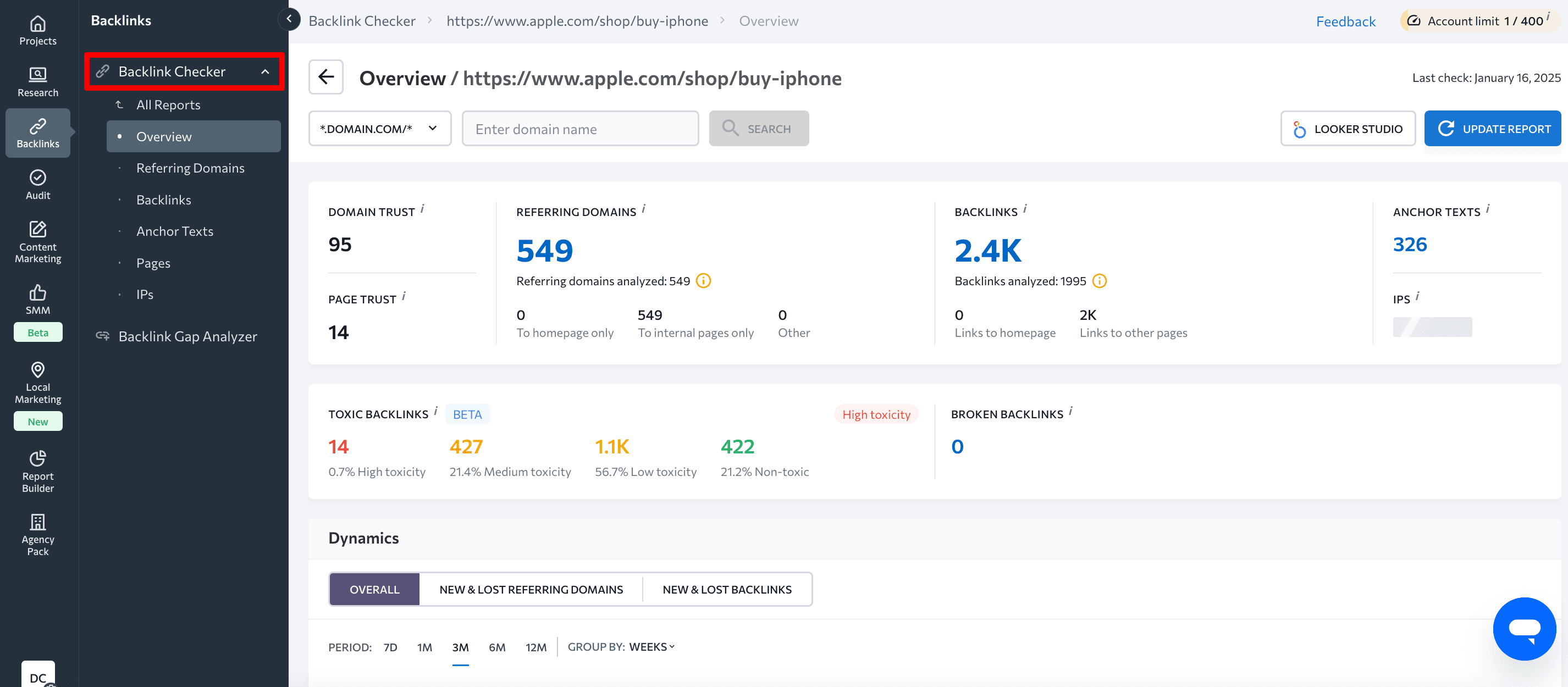Screen dimensions: 1568x687
Task: Open the 427 medium toxicity count
Action: pyautogui.click(x=466, y=447)
